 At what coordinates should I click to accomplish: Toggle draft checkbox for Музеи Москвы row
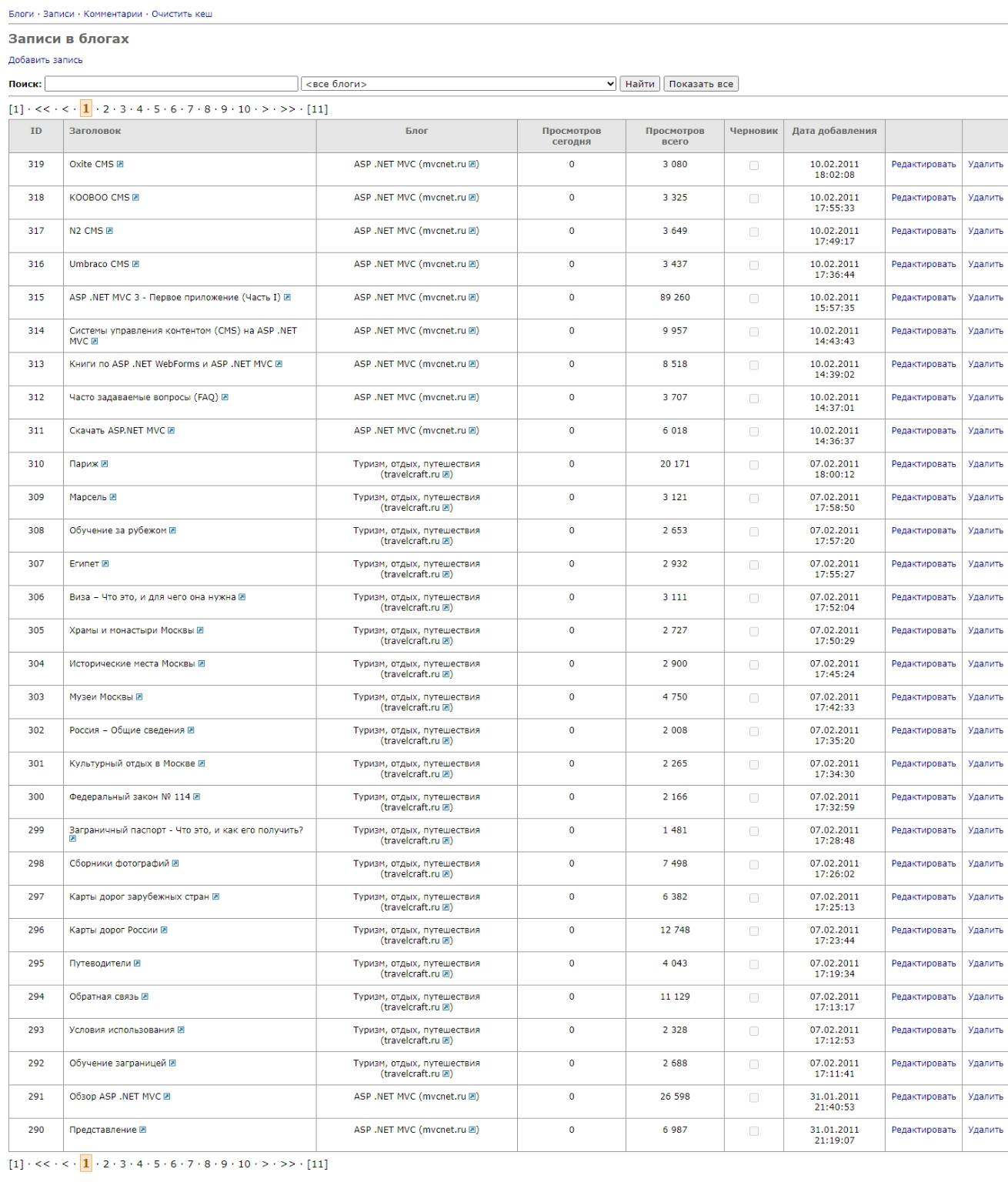pos(754,699)
